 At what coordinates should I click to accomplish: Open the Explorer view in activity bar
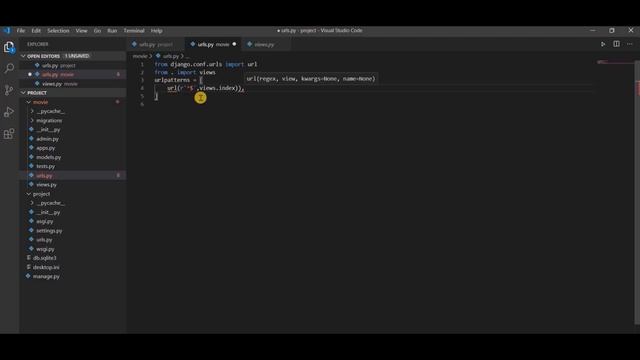point(9,47)
